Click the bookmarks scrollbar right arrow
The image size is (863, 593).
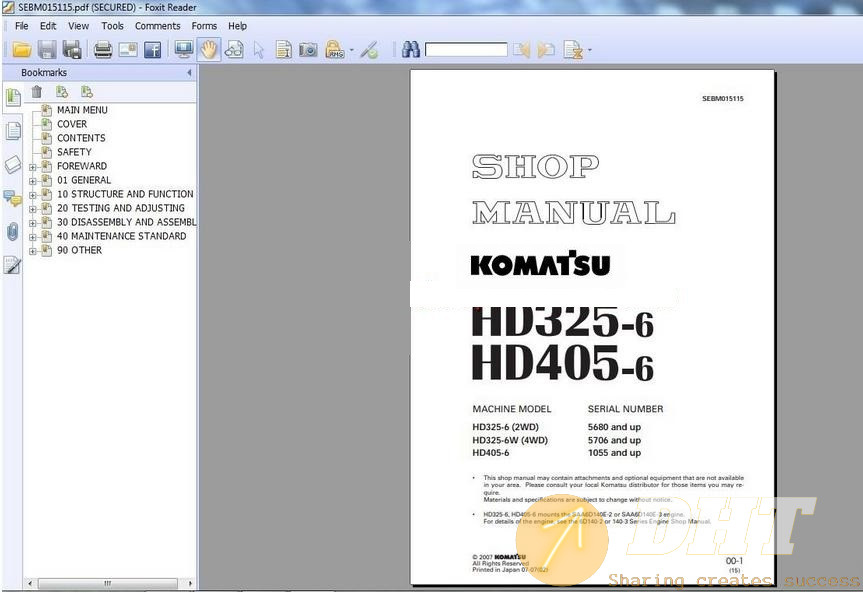point(190,583)
